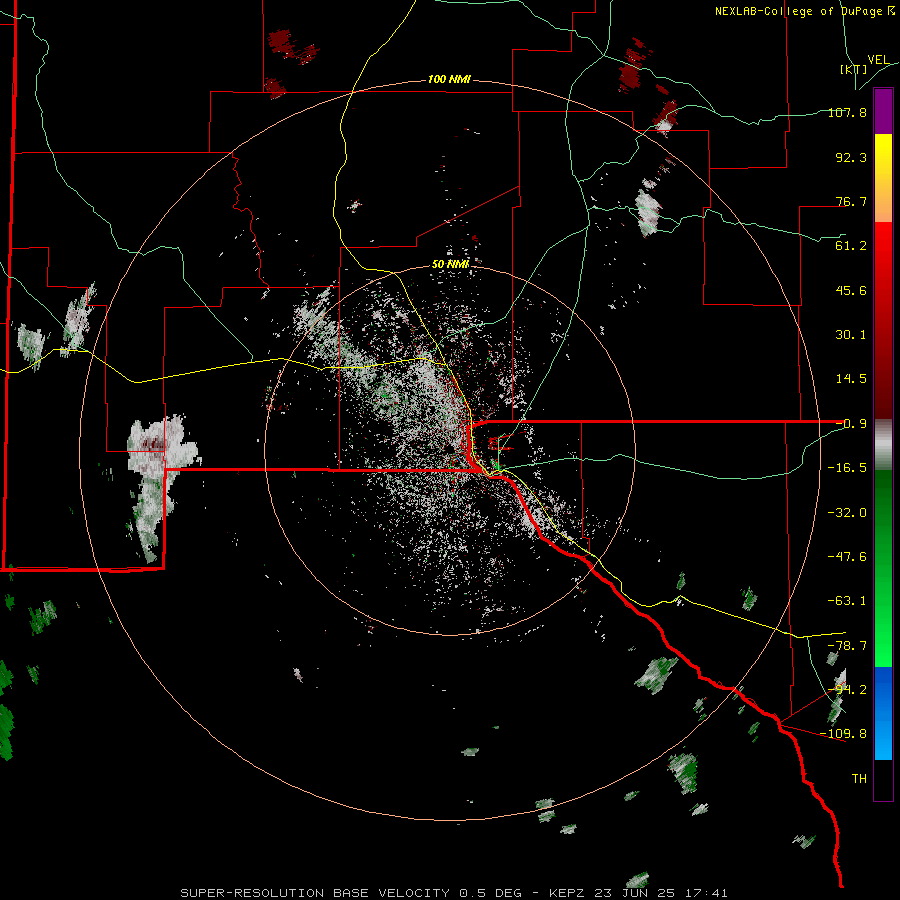Viewport: 900px width, 900px height.
Task: Click the 45.6 legend value
Action: (x=851, y=290)
